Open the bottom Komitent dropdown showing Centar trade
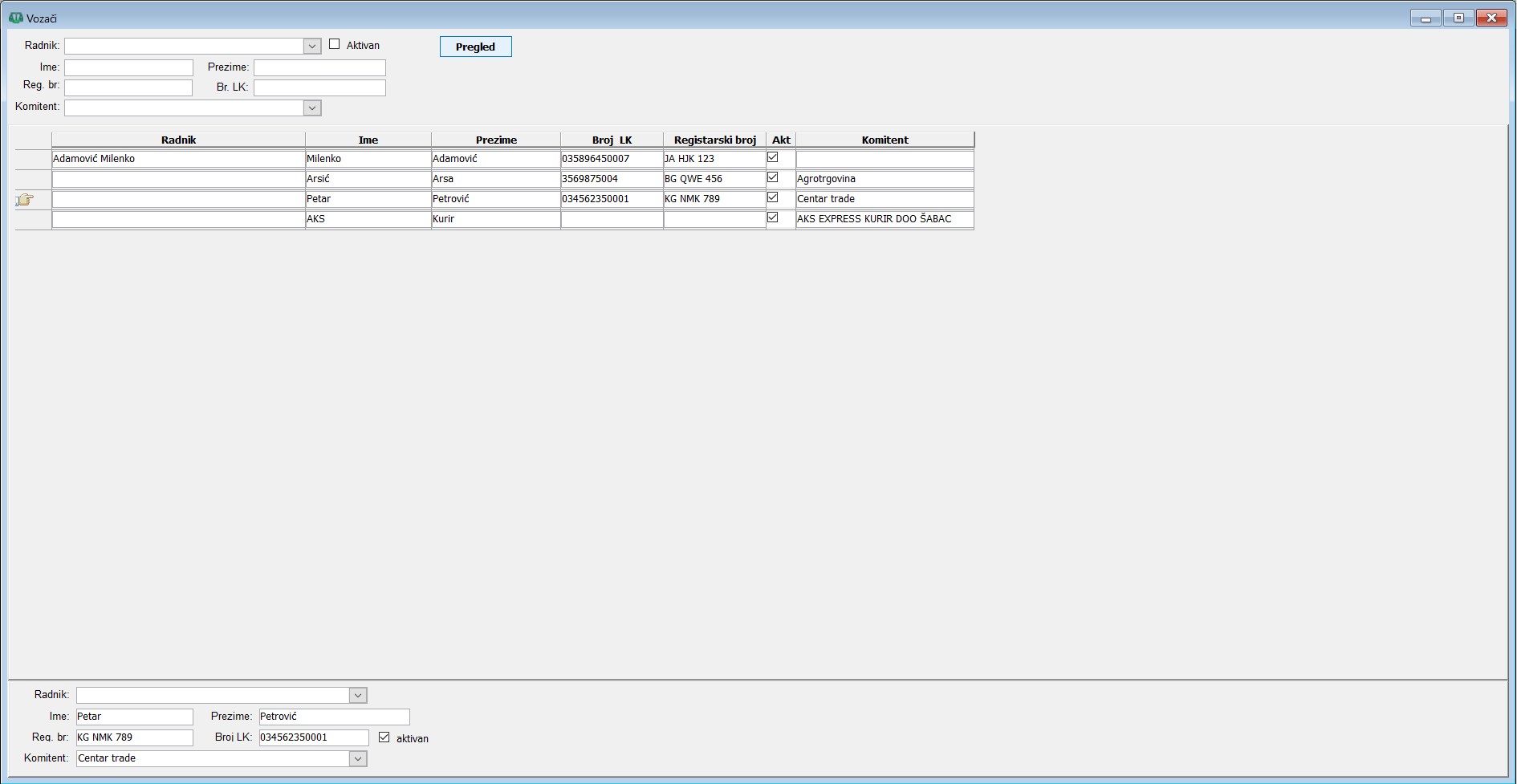Viewport: 1517px width, 784px height. (358, 759)
